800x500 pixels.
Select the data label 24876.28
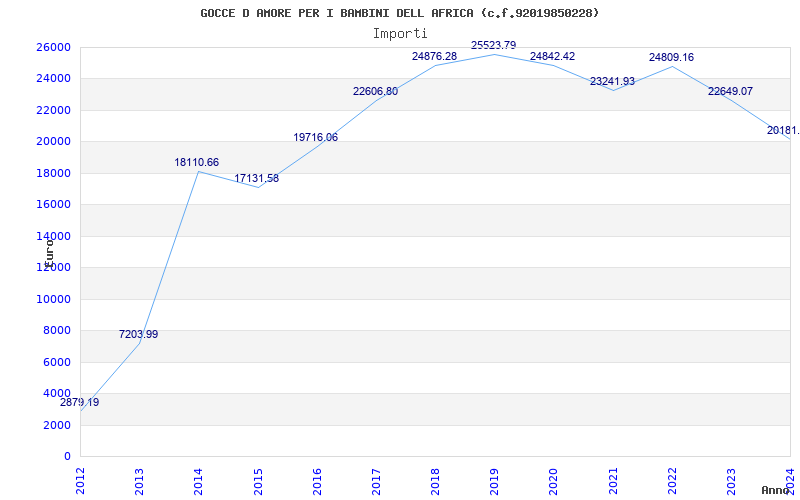click(x=435, y=56)
